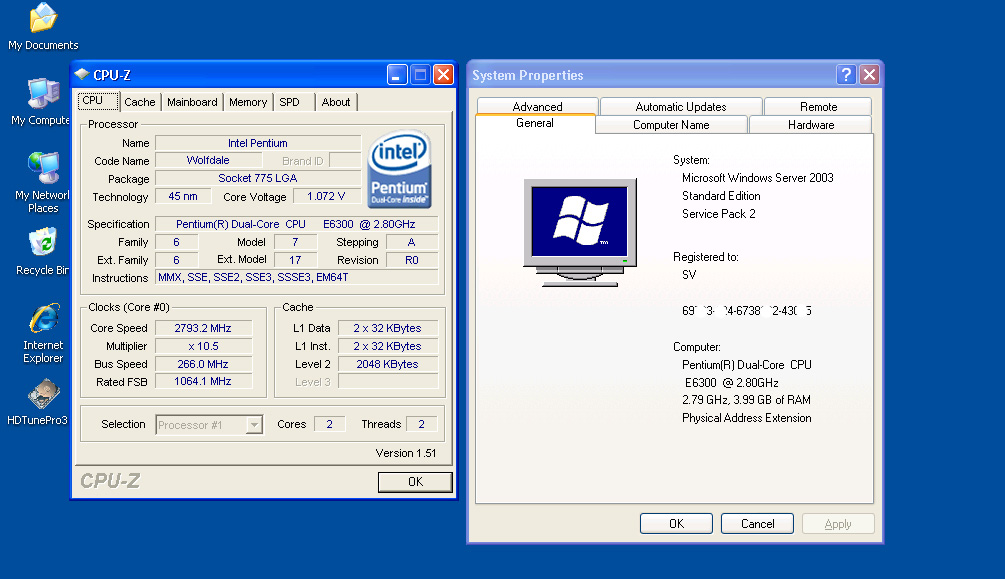Viewport: 1005px width, 579px height.
Task: Select the Memory tab in CPU-Z
Action: click(x=248, y=102)
